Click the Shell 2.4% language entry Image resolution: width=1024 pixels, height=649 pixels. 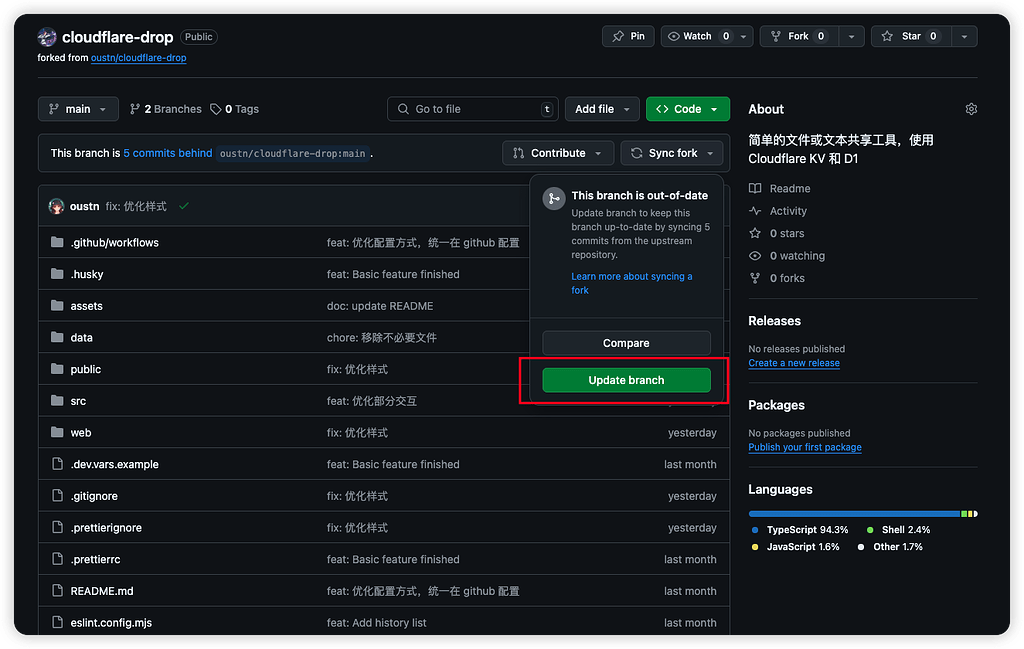899,530
